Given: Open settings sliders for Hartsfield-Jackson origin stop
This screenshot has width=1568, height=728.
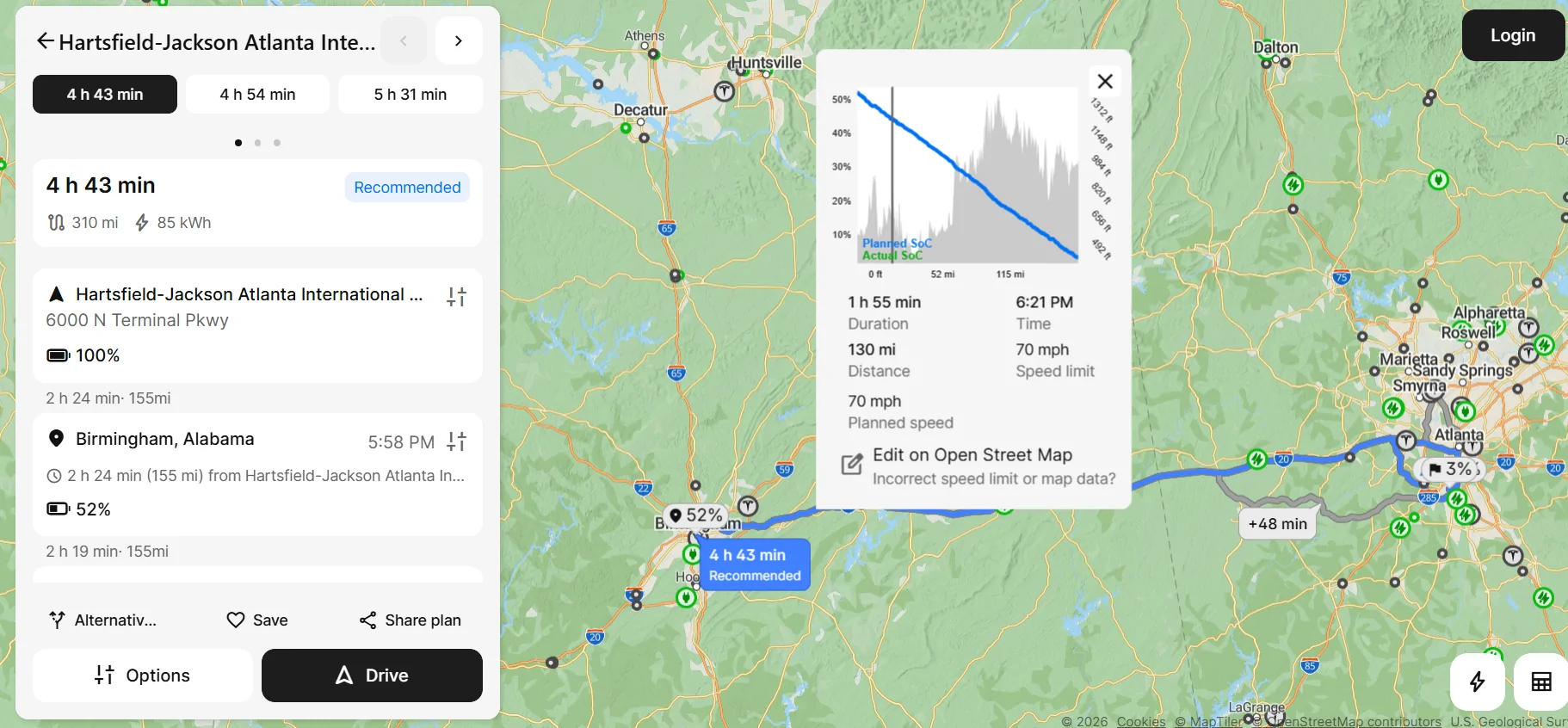Looking at the screenshot, I should pyautogui.click(x=457, y=297).
